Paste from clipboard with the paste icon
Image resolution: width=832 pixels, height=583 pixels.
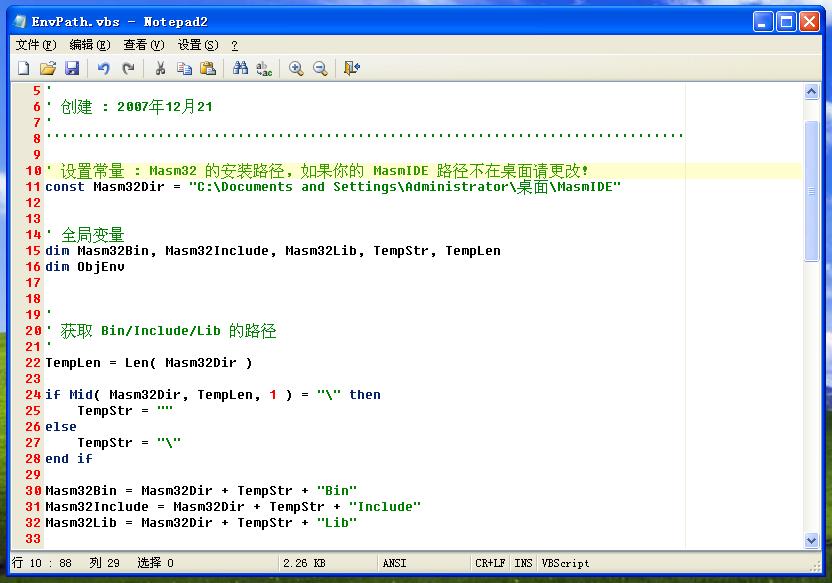click(208, 68)
